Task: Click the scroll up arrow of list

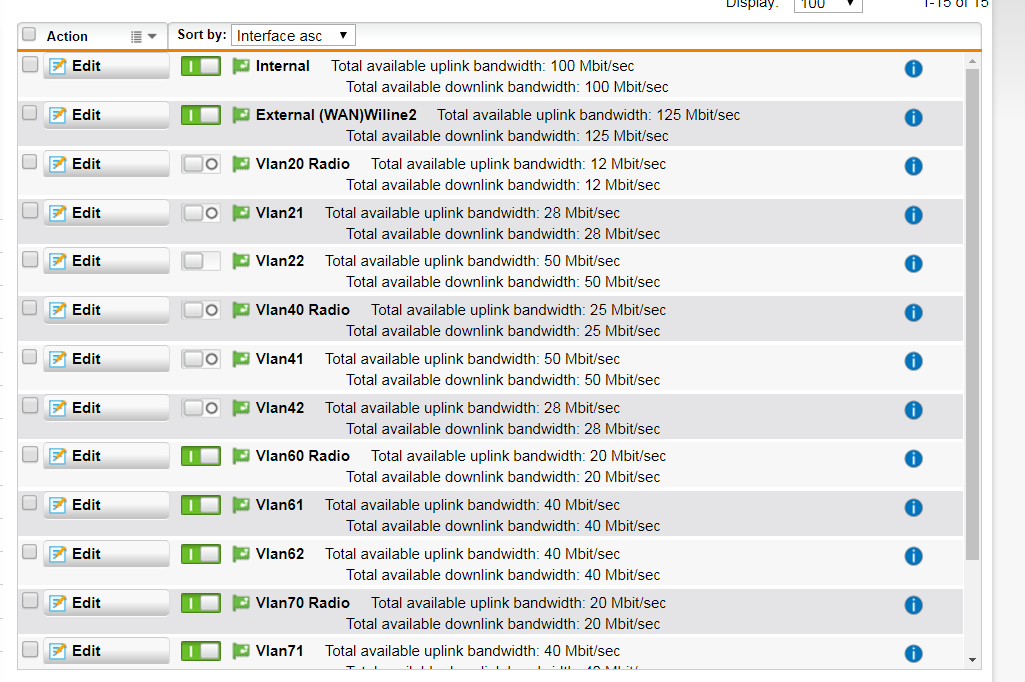Action: pos(972,61)
